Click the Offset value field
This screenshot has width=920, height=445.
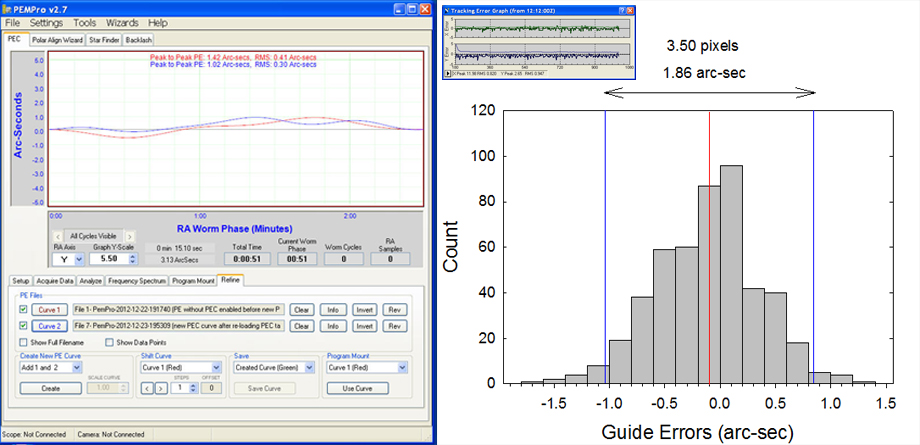[x=211, y=388]
